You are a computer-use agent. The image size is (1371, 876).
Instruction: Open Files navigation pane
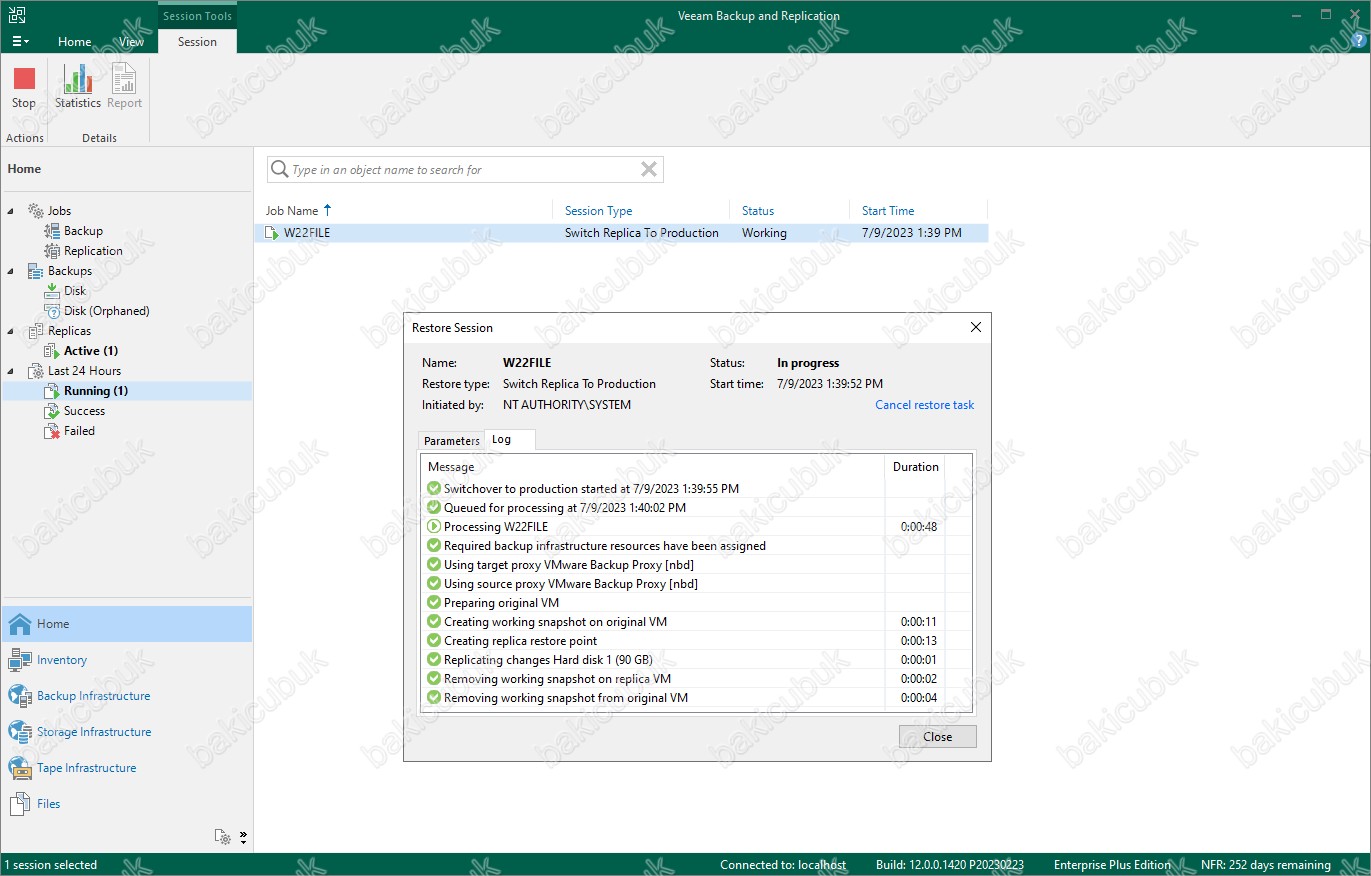coord(127,804)
